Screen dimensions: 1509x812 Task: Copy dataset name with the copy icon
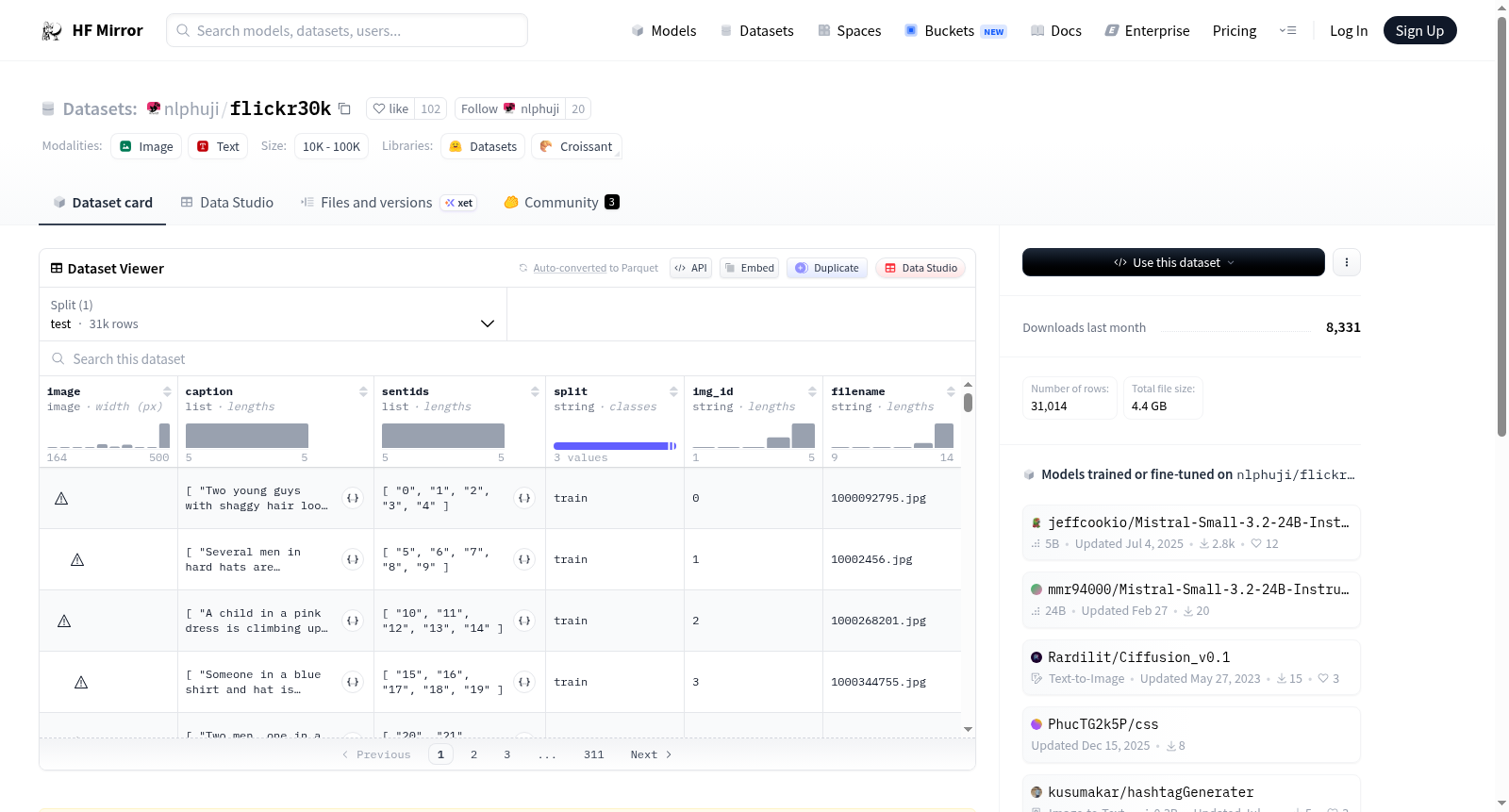[x=345, y=108]
